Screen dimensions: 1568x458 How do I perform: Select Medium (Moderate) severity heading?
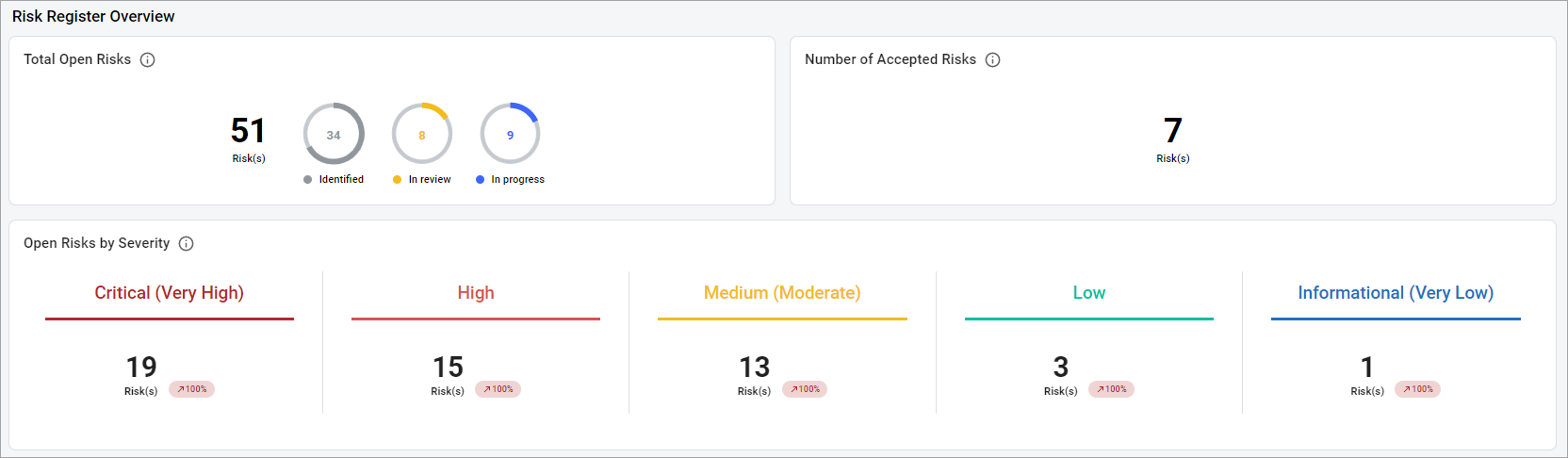(x=782, y=293)
